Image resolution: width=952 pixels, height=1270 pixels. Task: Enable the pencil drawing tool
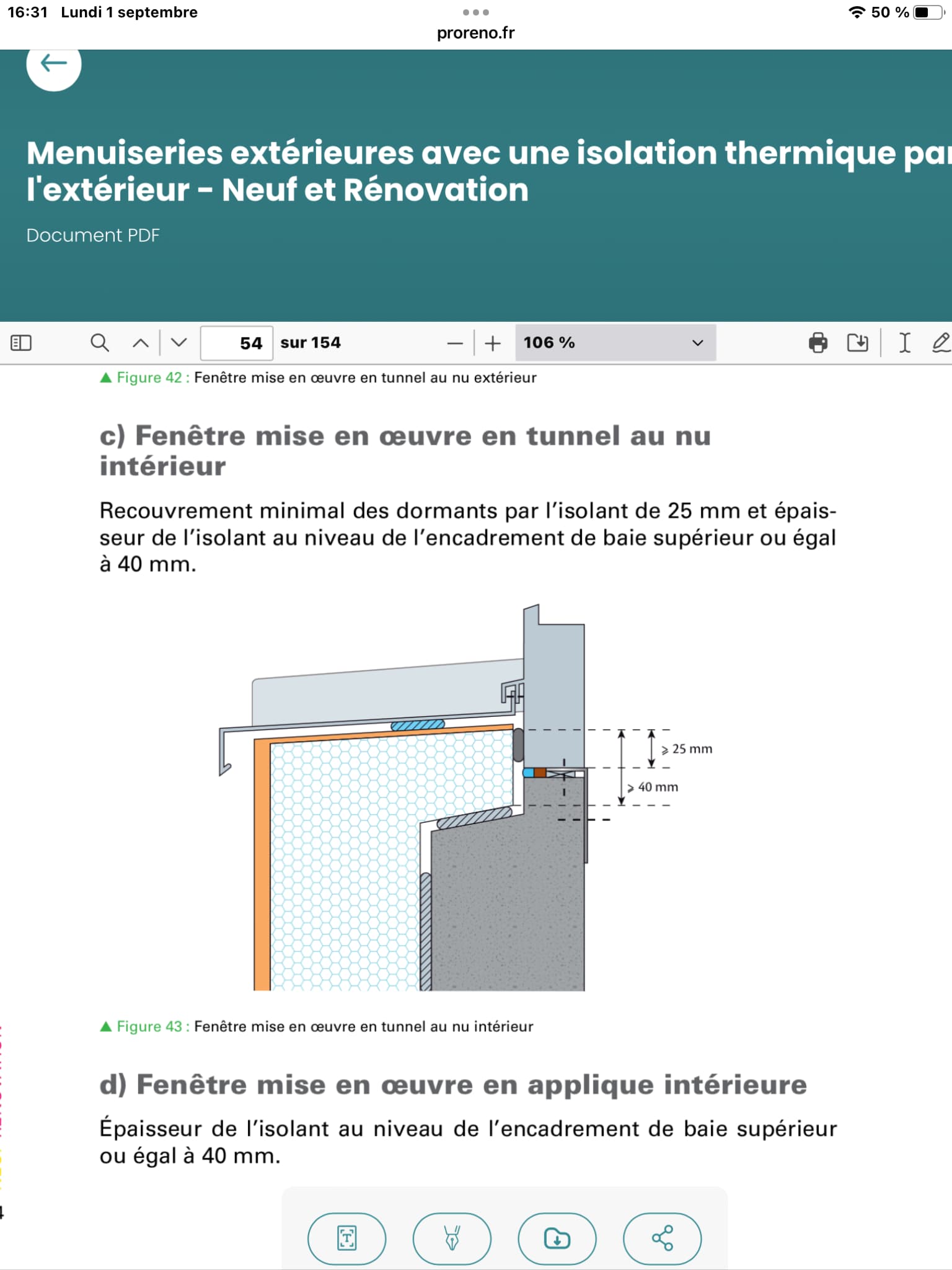(941, 343)
